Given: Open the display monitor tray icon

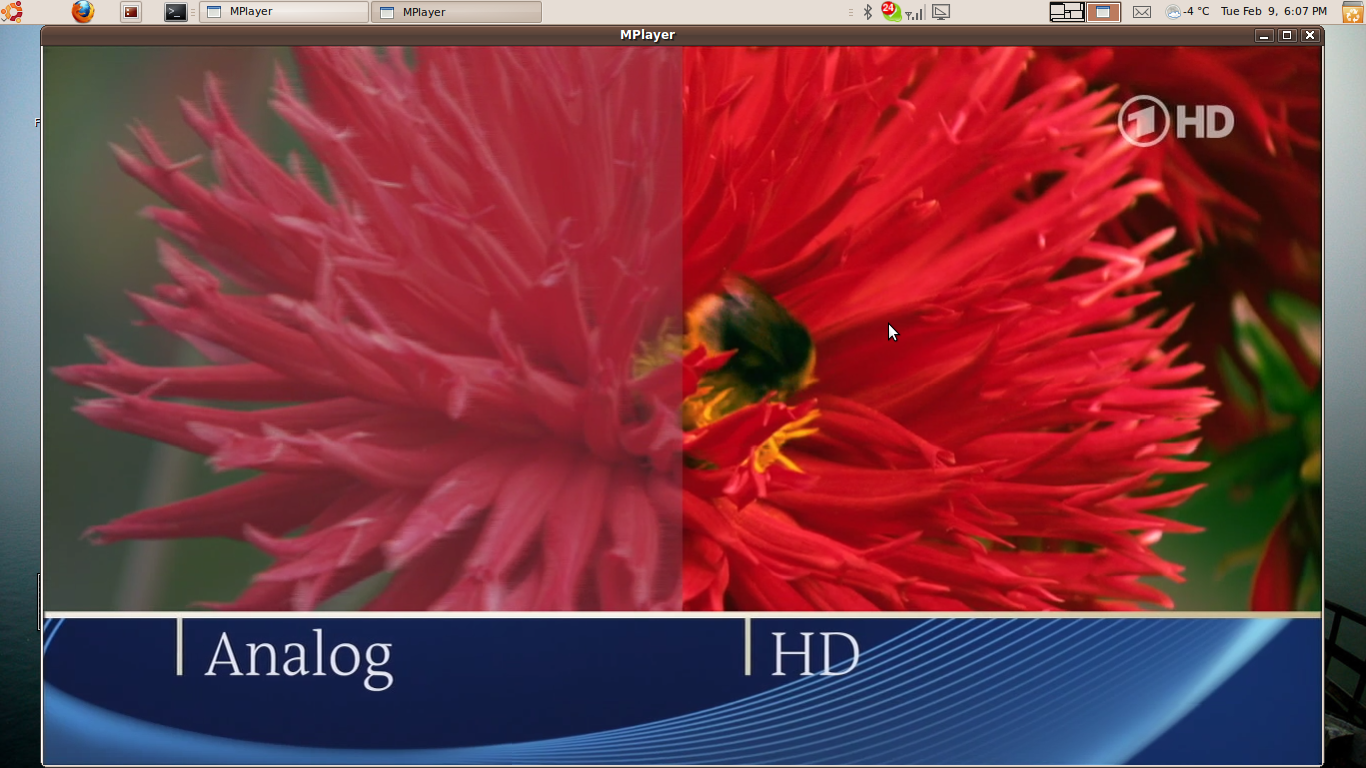Looking at the screenshot, I should point(940,12).
